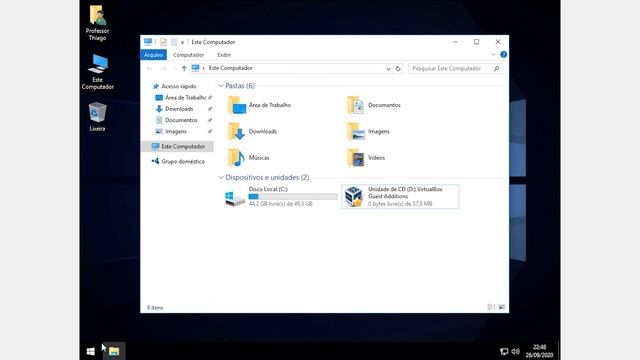Click the Explorer window system icon in title bar

pyautogui.click(x=148, y=42)
